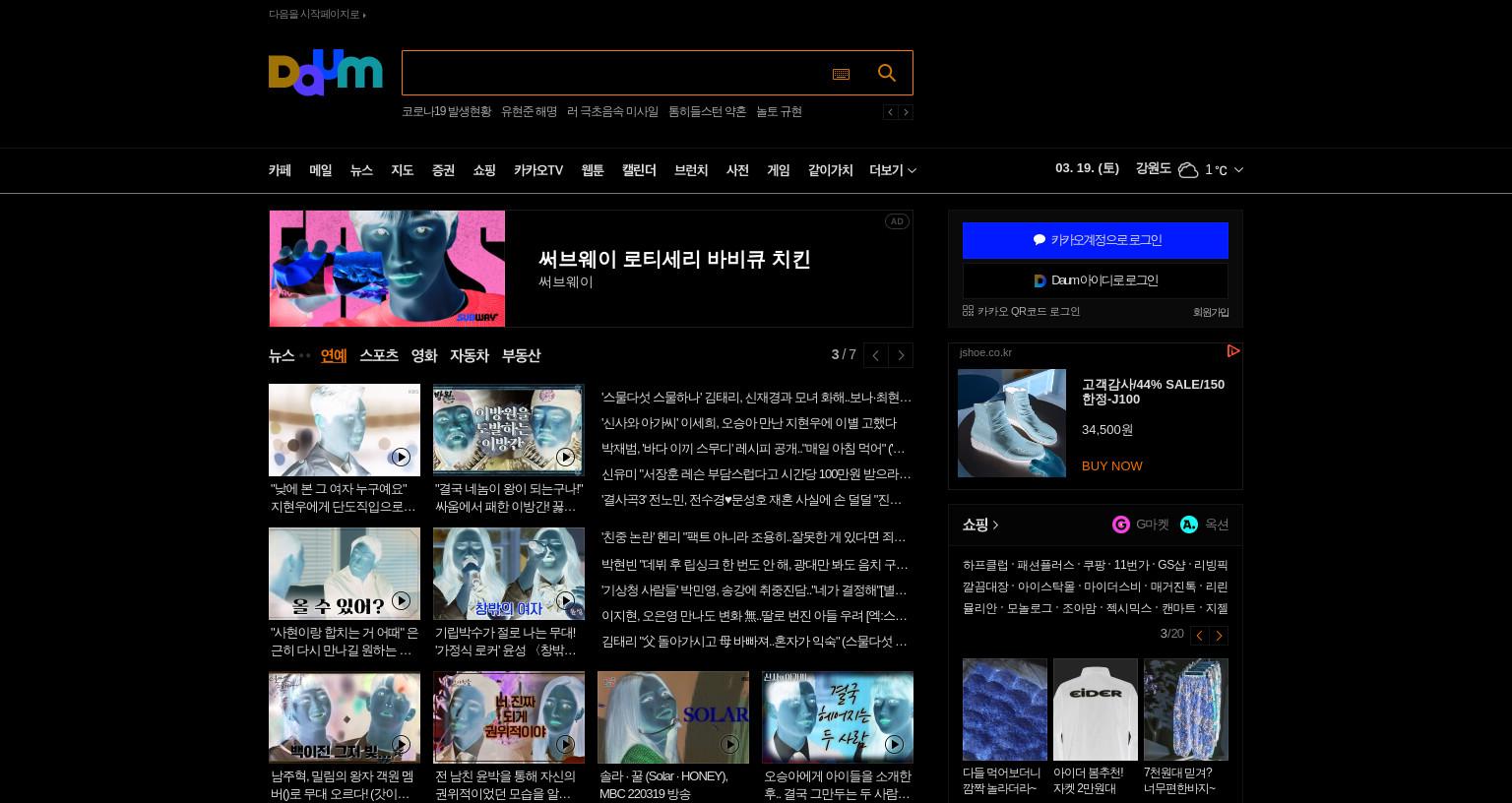Open the 아이더 봄추천 jacket thumbnail
Screen dimensions: 1512x803
click(1095, 710)
